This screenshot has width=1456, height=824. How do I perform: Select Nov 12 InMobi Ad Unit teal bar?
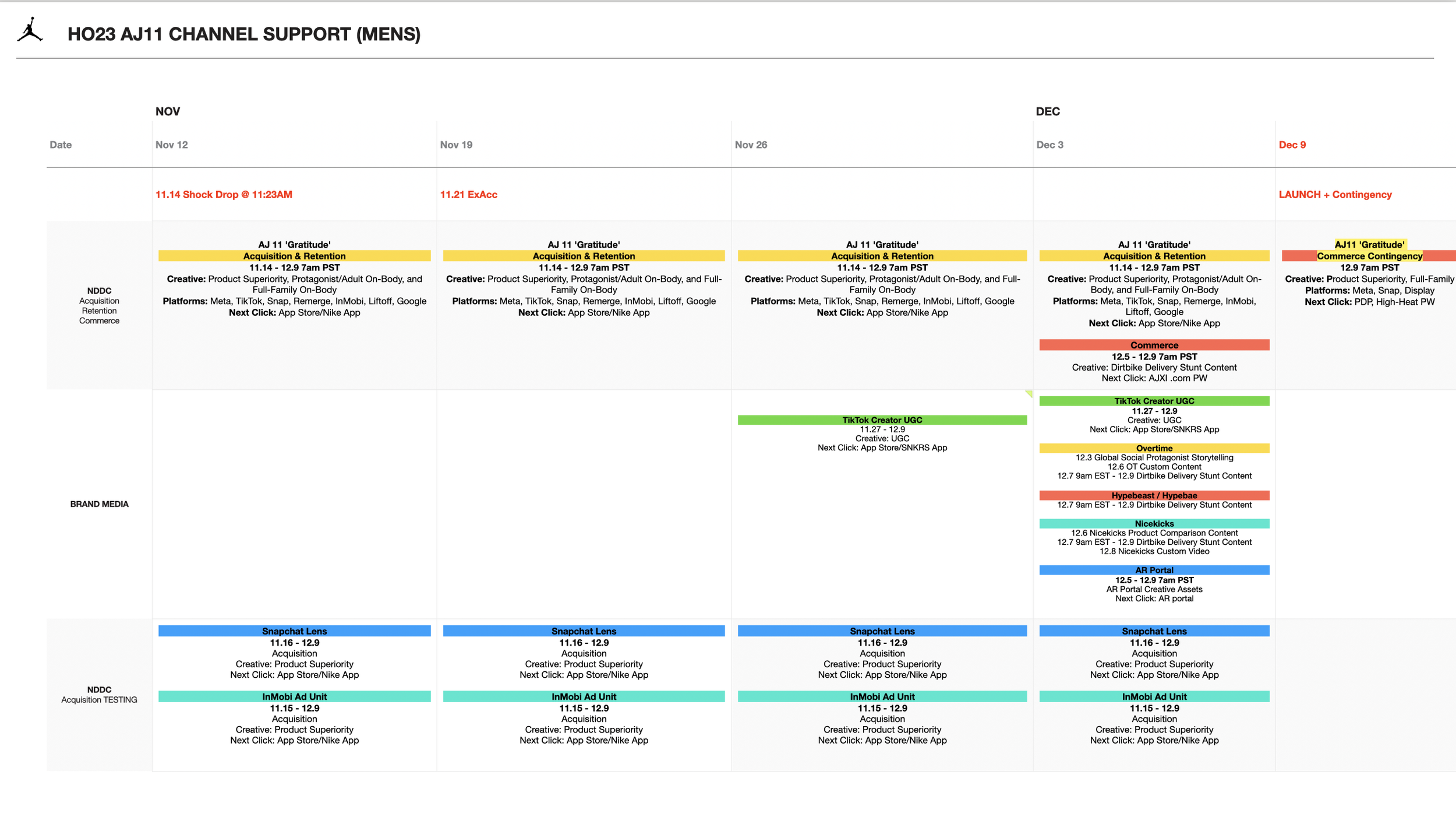click(x=295, y=696)
